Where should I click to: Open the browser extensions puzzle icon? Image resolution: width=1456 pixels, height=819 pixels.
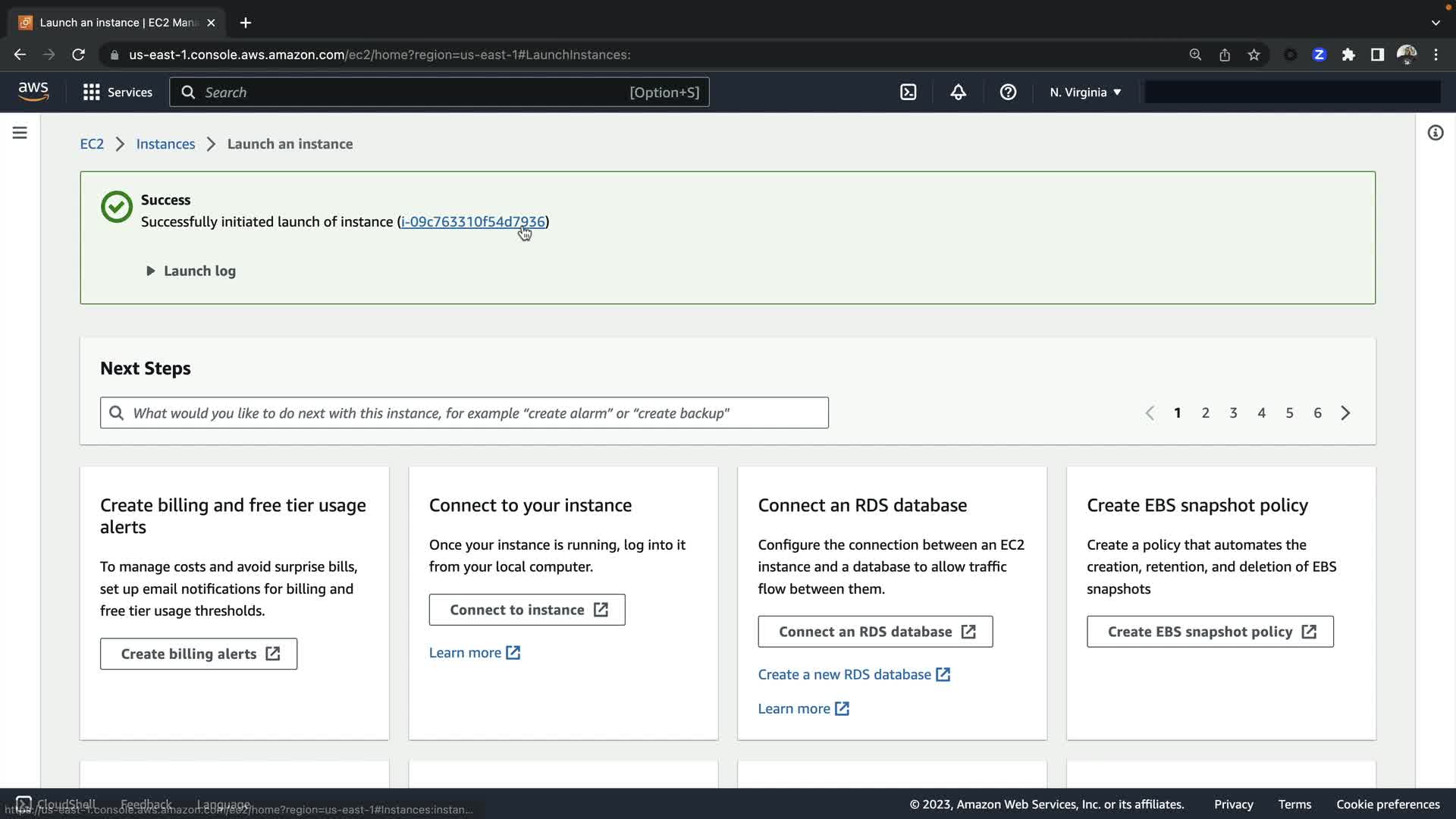(1348, 55)
